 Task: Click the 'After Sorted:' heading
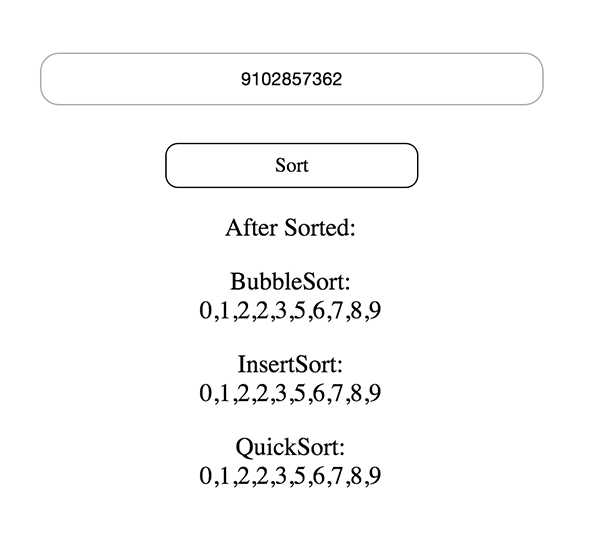(290, 228)
